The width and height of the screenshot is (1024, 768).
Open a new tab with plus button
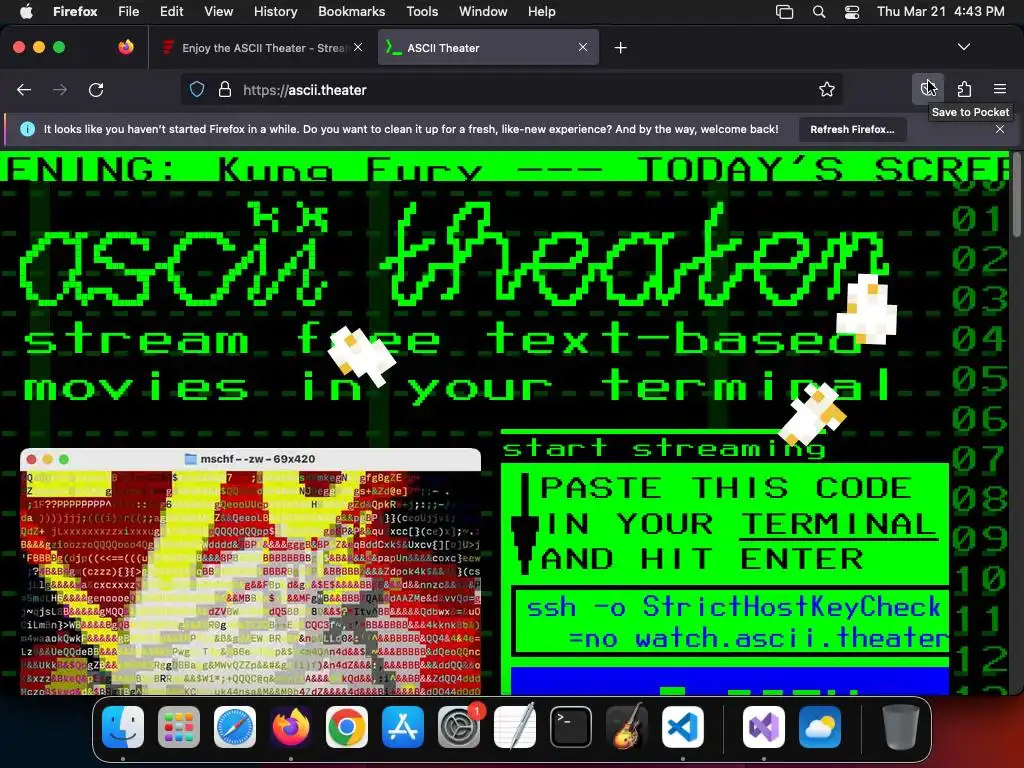tap(620, 48)
